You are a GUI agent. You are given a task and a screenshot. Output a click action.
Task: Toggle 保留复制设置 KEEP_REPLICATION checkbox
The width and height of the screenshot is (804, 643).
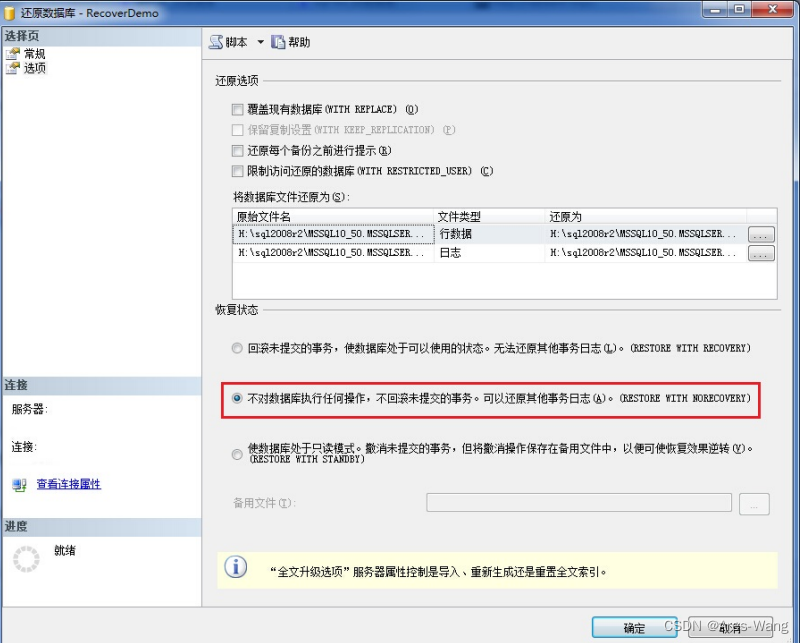click(237, 130)
